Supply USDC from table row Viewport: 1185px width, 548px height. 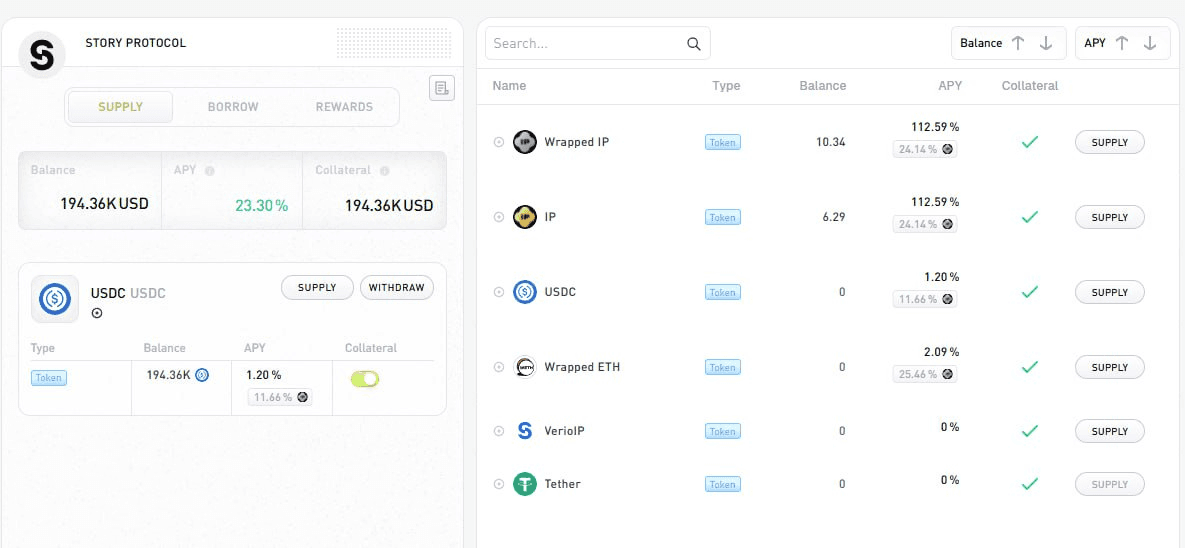(x=1109, y=292)
